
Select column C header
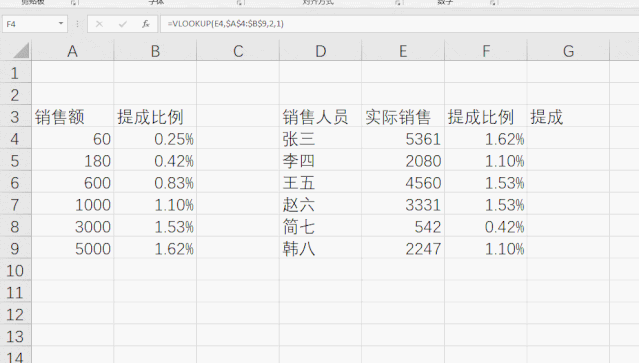coord(238,51)
